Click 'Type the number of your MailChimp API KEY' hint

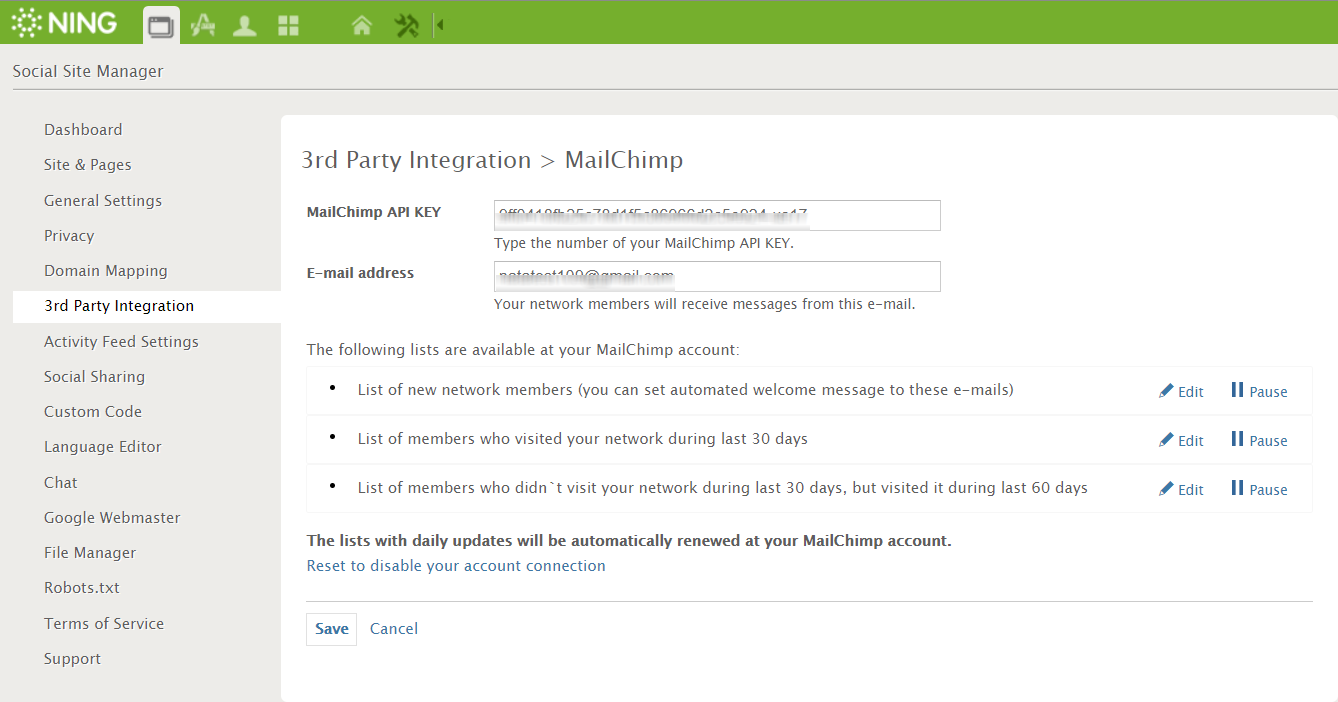coord(644,243)
